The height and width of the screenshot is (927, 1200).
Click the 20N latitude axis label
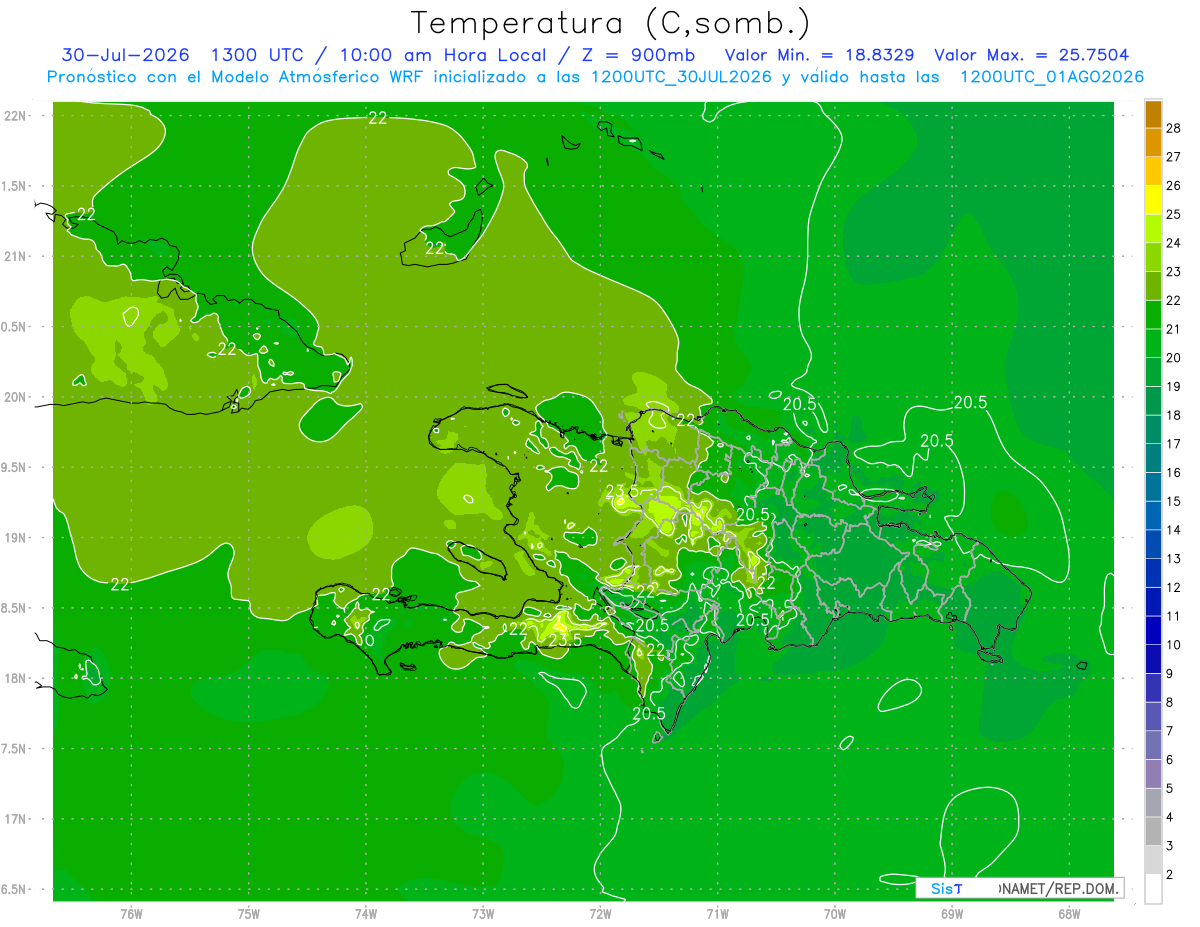coord(15,397)
